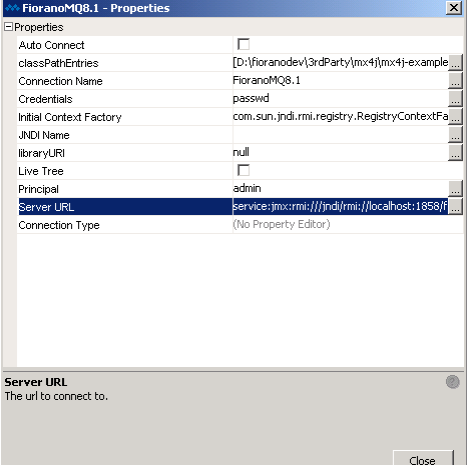Open the Initial Context Factory ellipsis button
This screenshot has height=465, width=467.
455,117
